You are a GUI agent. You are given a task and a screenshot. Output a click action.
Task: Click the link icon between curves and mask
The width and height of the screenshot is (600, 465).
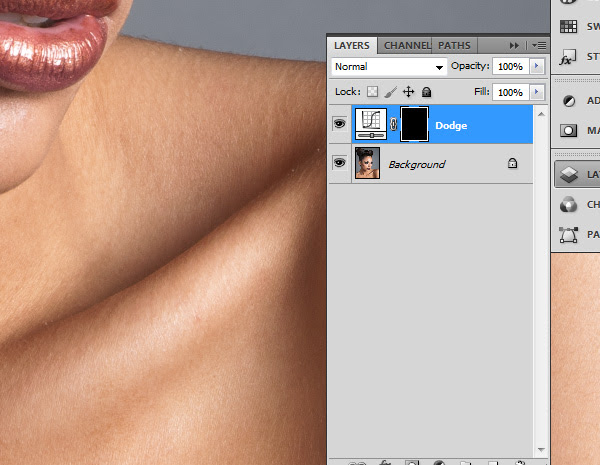pos(394,126)
